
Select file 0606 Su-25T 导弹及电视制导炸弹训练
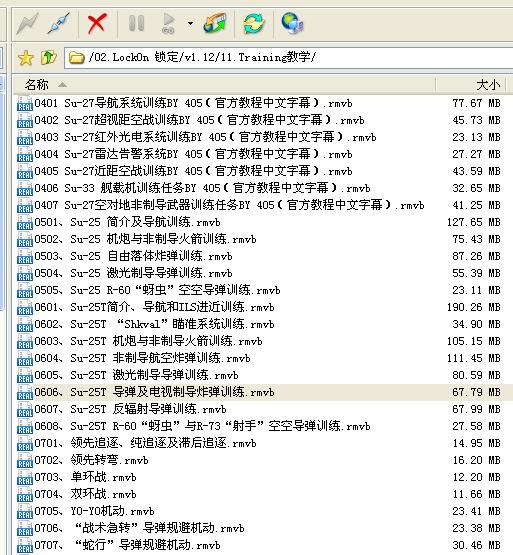click(x=154, y=392)
